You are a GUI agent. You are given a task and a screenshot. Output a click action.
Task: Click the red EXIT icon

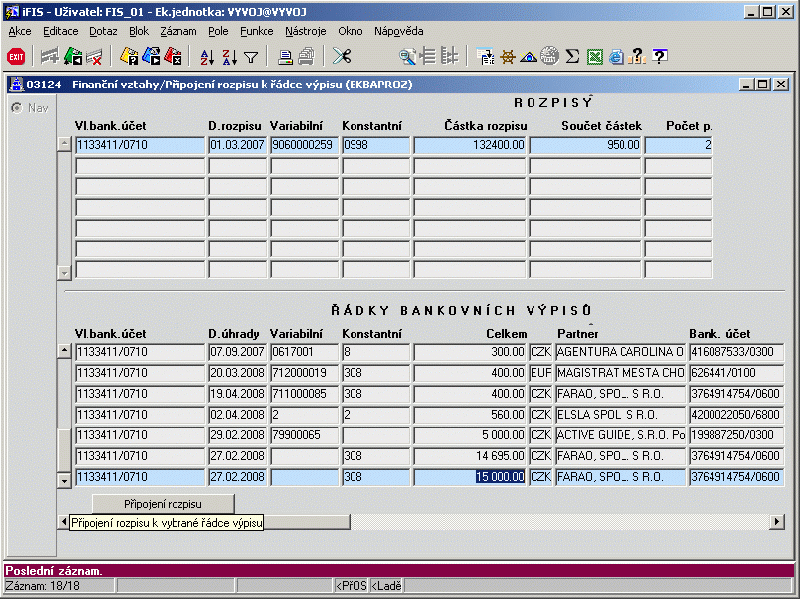16,57
